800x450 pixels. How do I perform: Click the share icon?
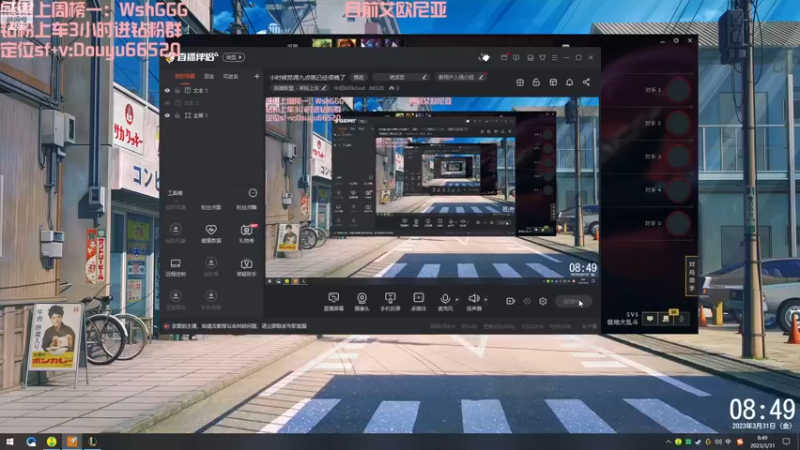pyautogui.click(x=586, y=82)
